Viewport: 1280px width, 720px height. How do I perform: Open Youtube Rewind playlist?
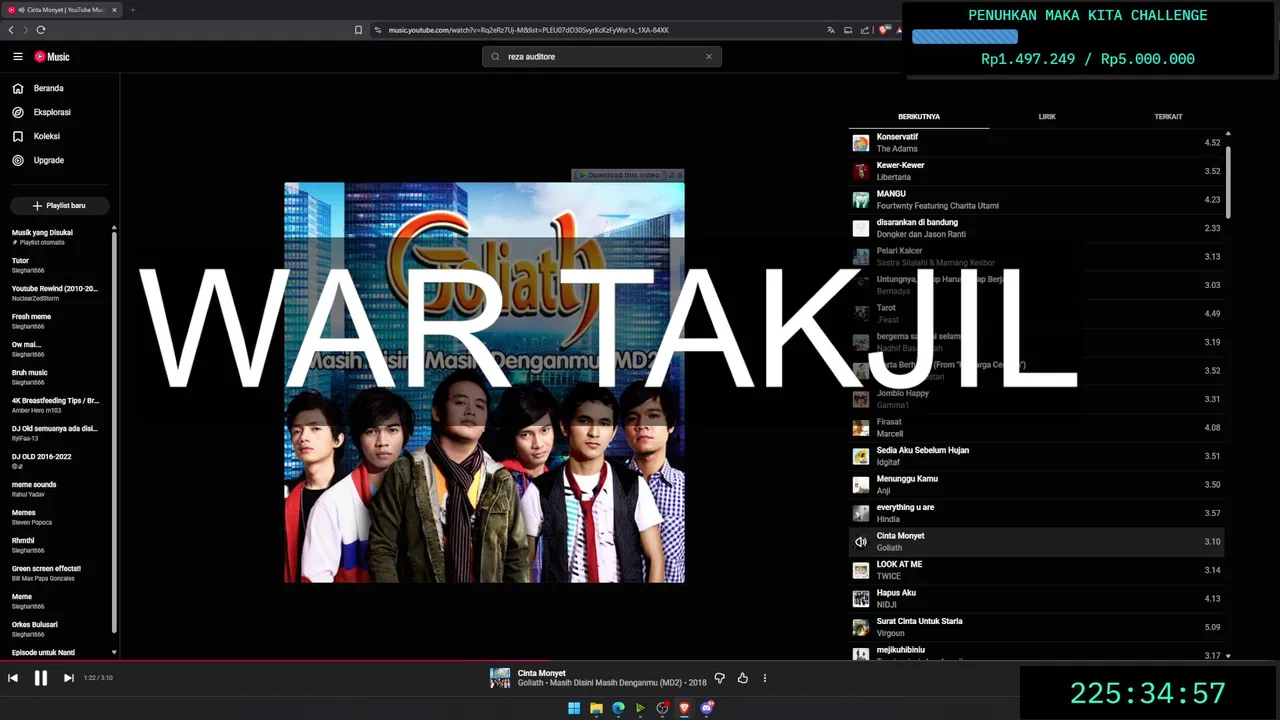coord(55,293)
